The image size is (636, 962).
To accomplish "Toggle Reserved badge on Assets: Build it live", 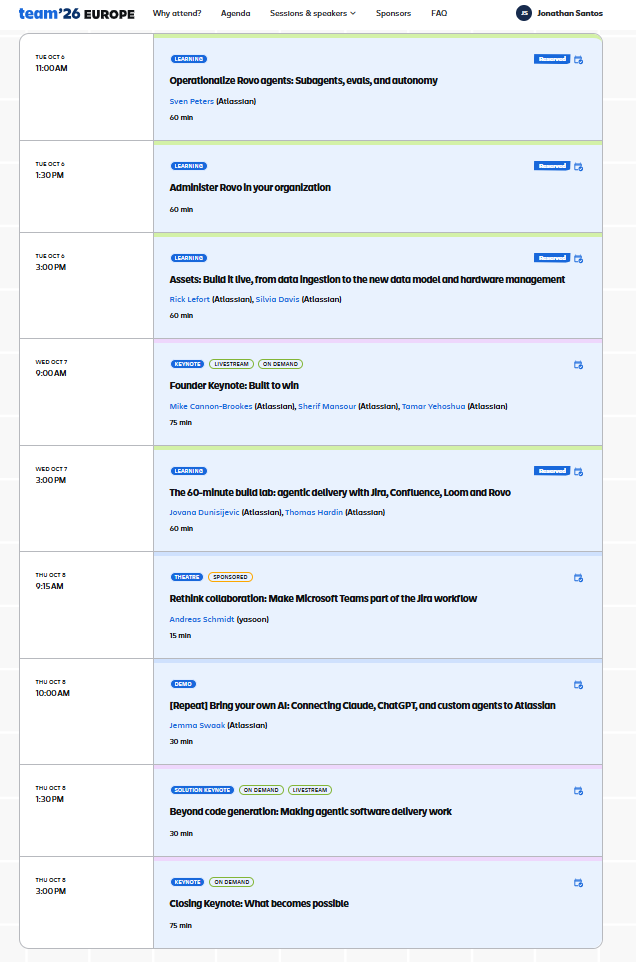I will point(552,258).
